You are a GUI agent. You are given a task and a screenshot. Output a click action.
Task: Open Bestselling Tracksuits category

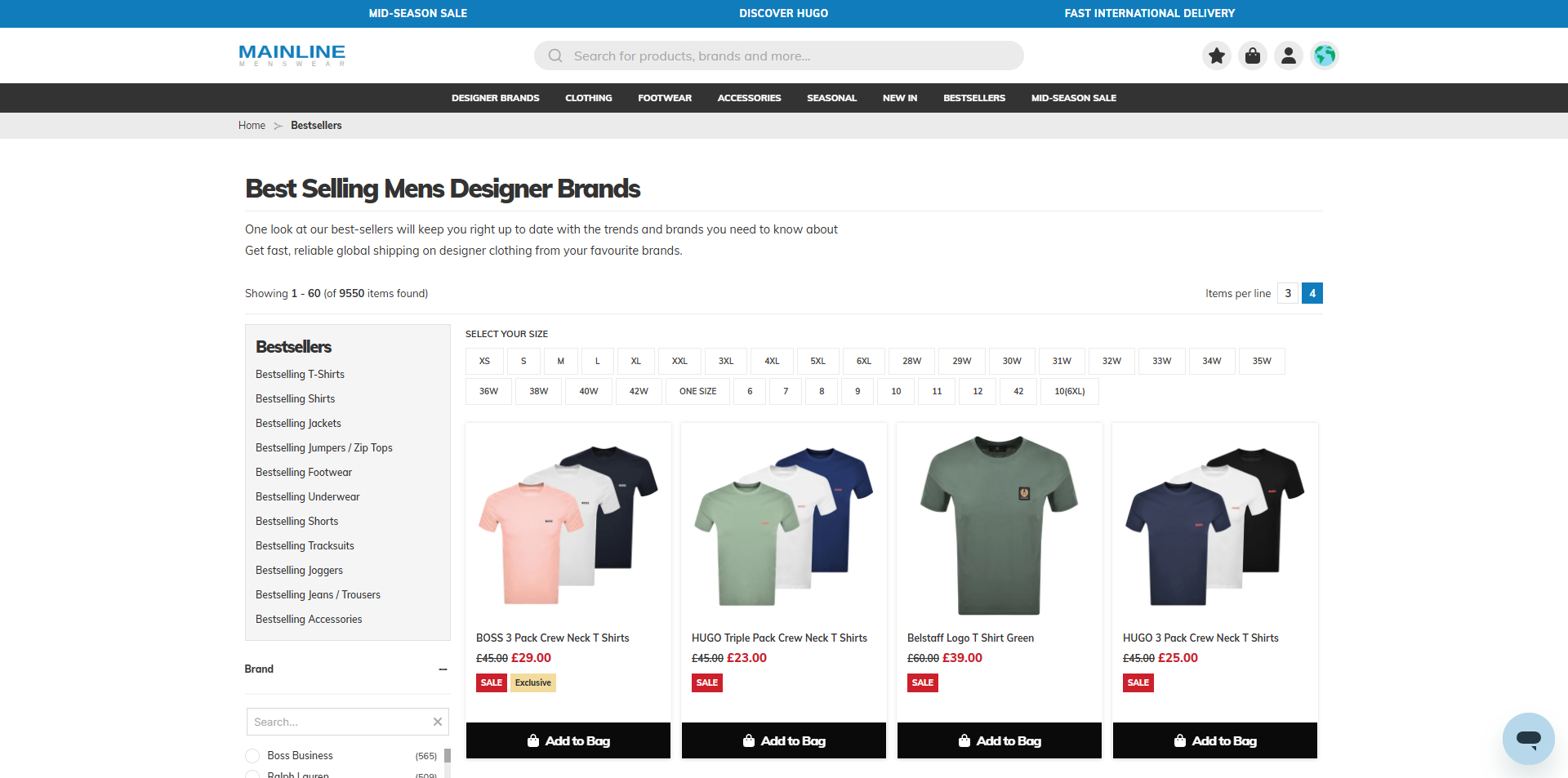click(305, 546)
